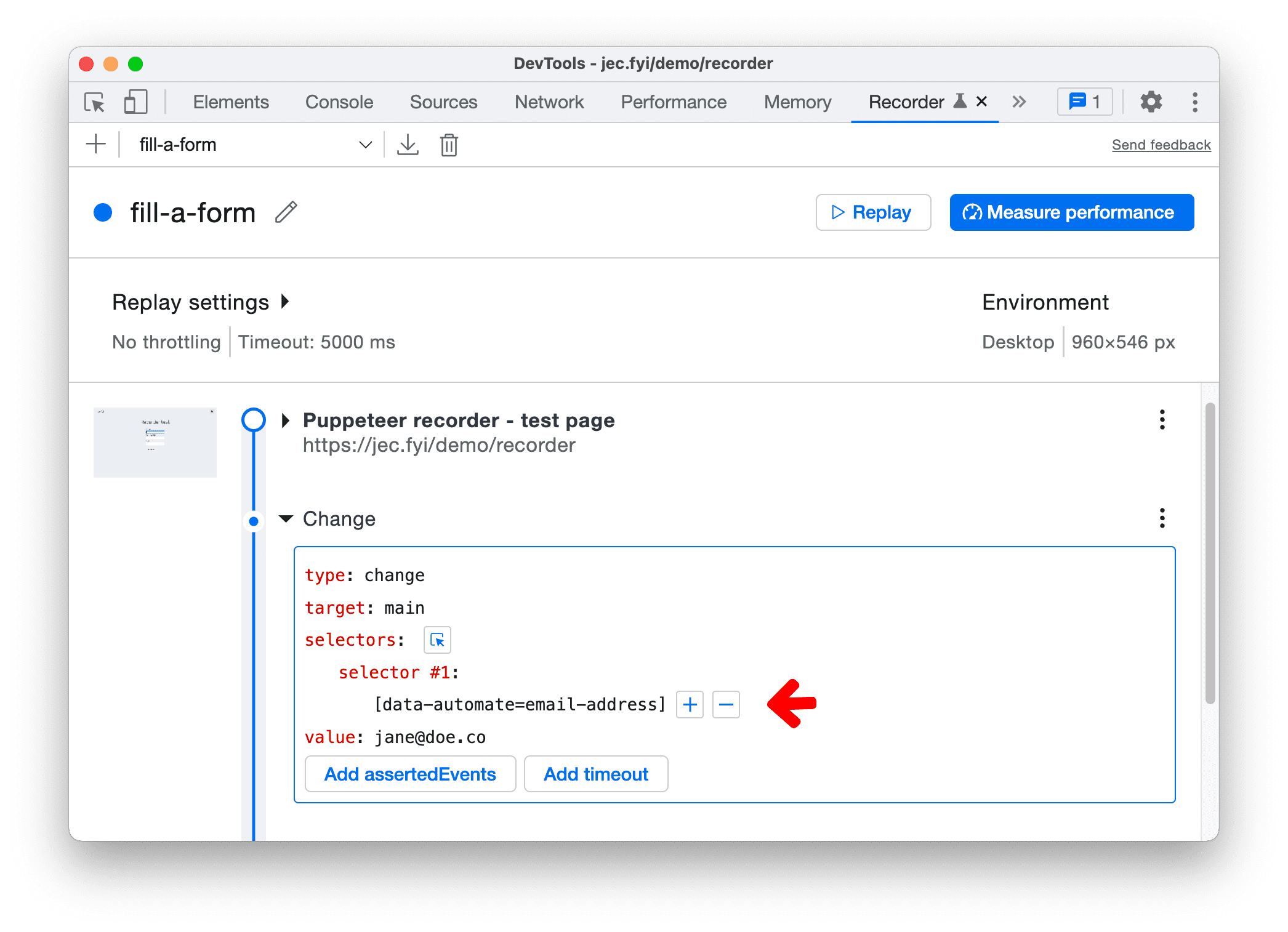Collapse the Change step section
Screen dimensions: 1288x932
[283, 517]
